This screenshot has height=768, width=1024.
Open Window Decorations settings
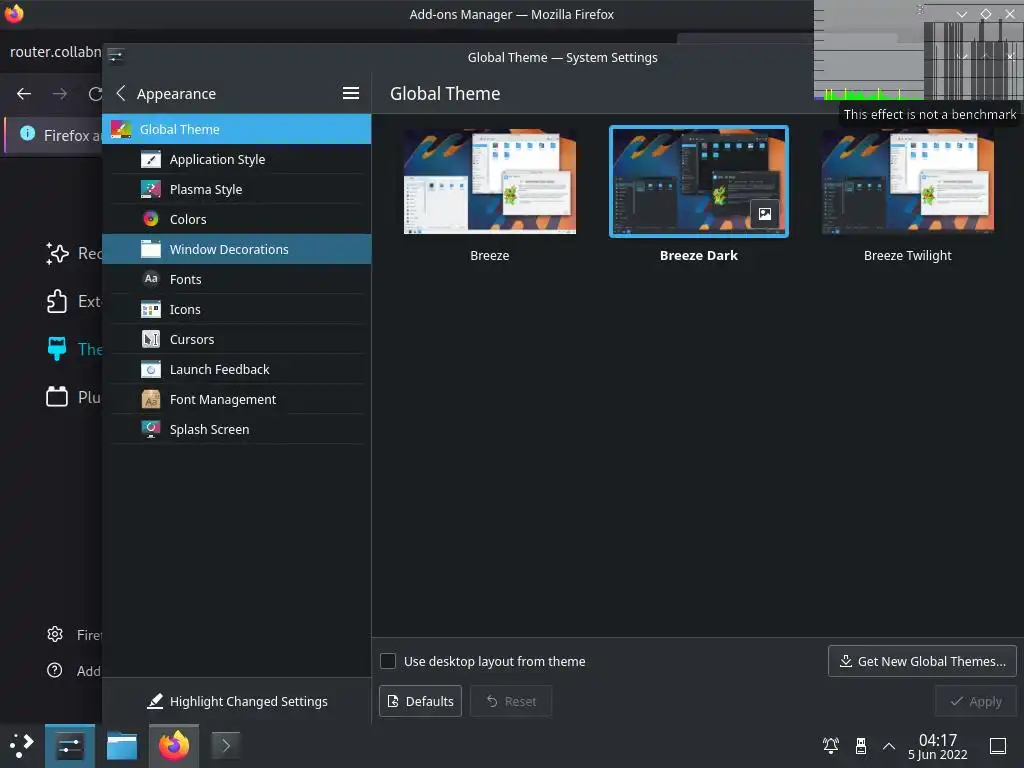coord(236,249)
